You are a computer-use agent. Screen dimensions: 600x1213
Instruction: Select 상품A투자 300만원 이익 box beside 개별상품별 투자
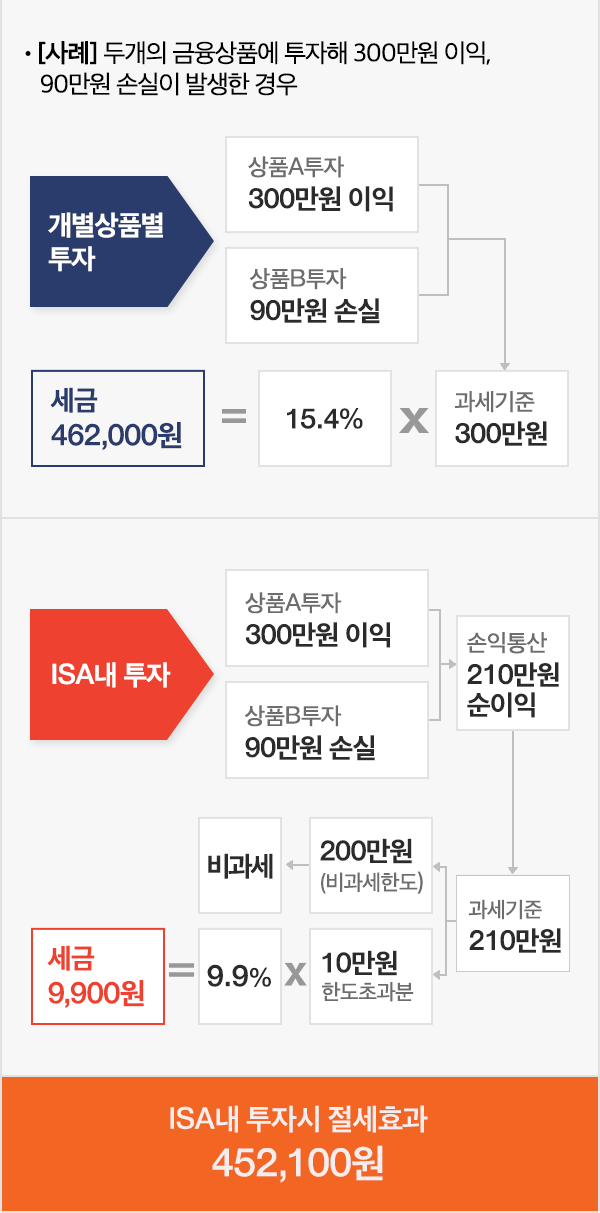coord(320,183)
